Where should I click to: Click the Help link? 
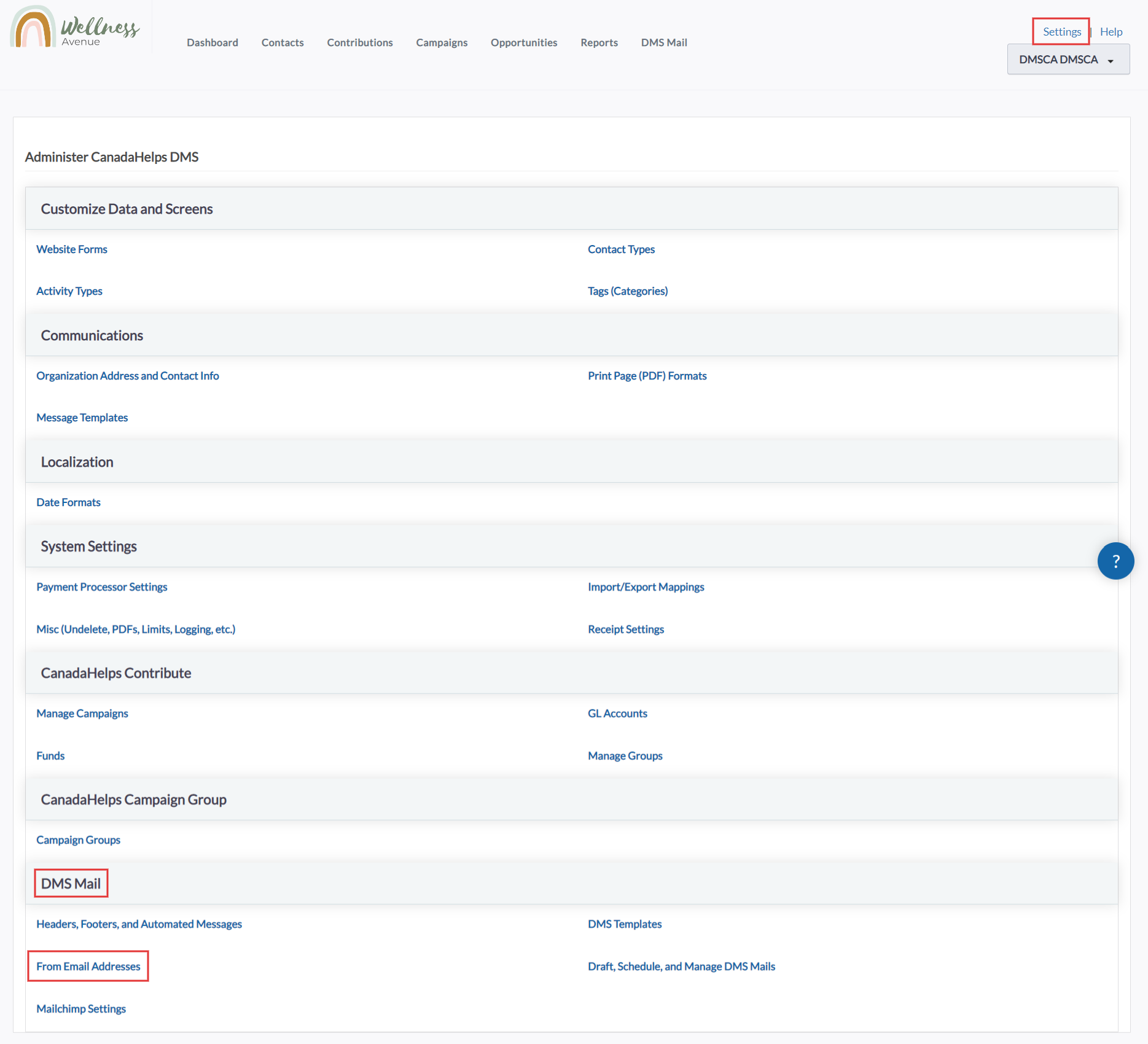tap(1111, 31)
